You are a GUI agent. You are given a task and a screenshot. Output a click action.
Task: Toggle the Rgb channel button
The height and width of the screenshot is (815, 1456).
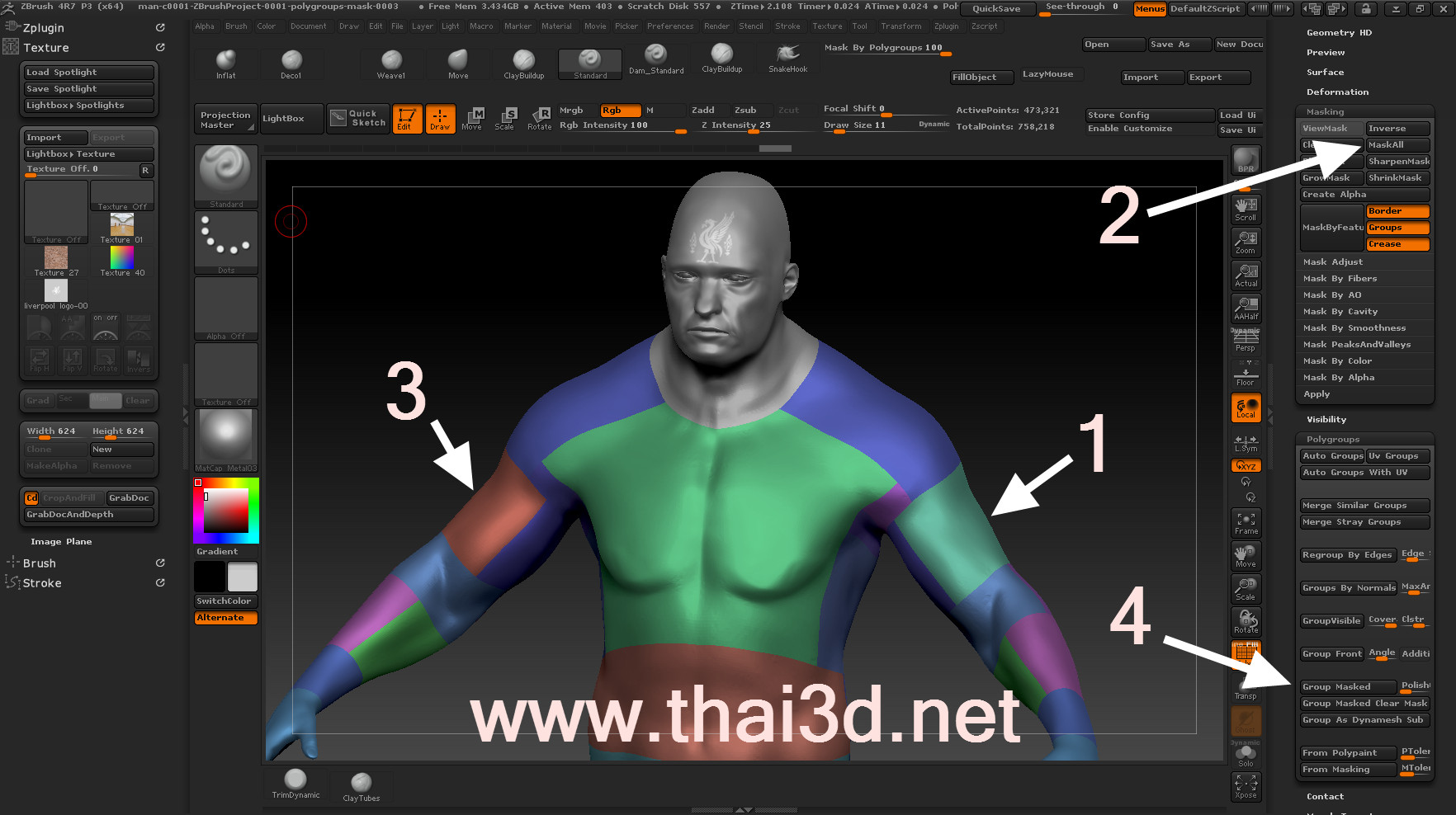[620, 111]
